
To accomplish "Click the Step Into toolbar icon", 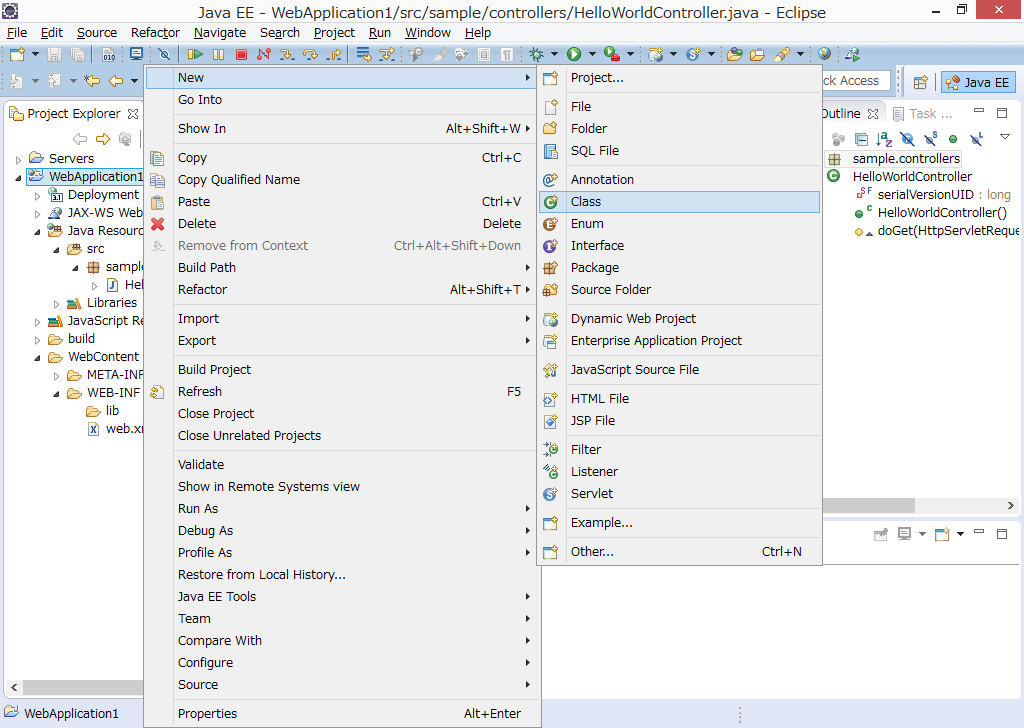I will pos(287,55).
